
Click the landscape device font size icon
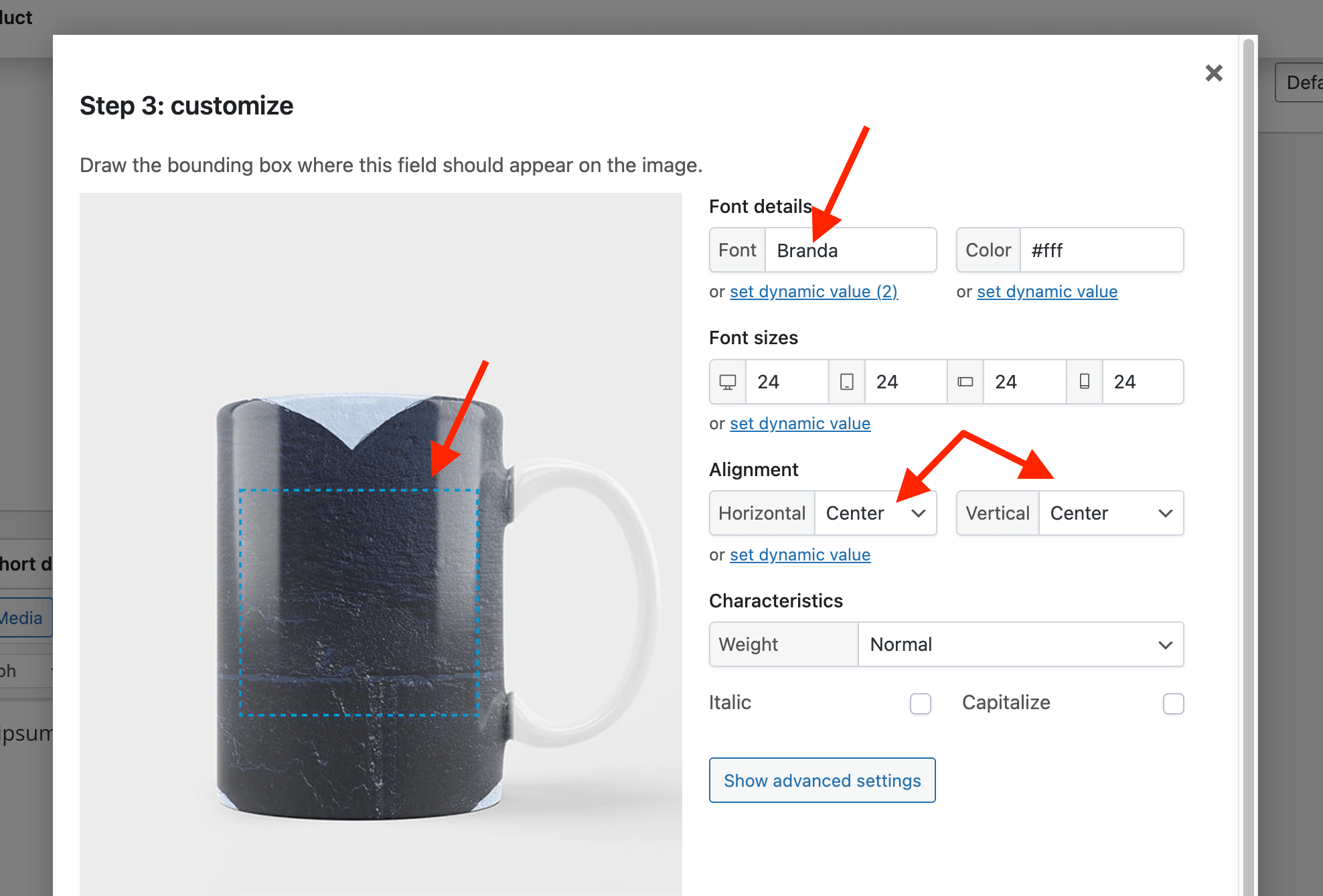pyautogui.click(x=965, y=382)
